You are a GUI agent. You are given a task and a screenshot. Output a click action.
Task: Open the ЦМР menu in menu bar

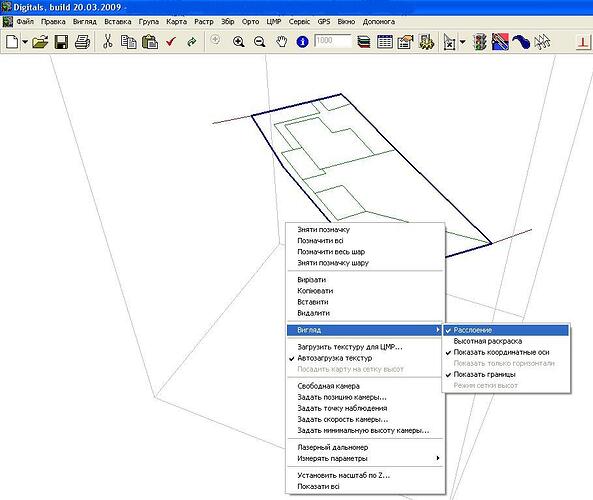click(273, 22)
